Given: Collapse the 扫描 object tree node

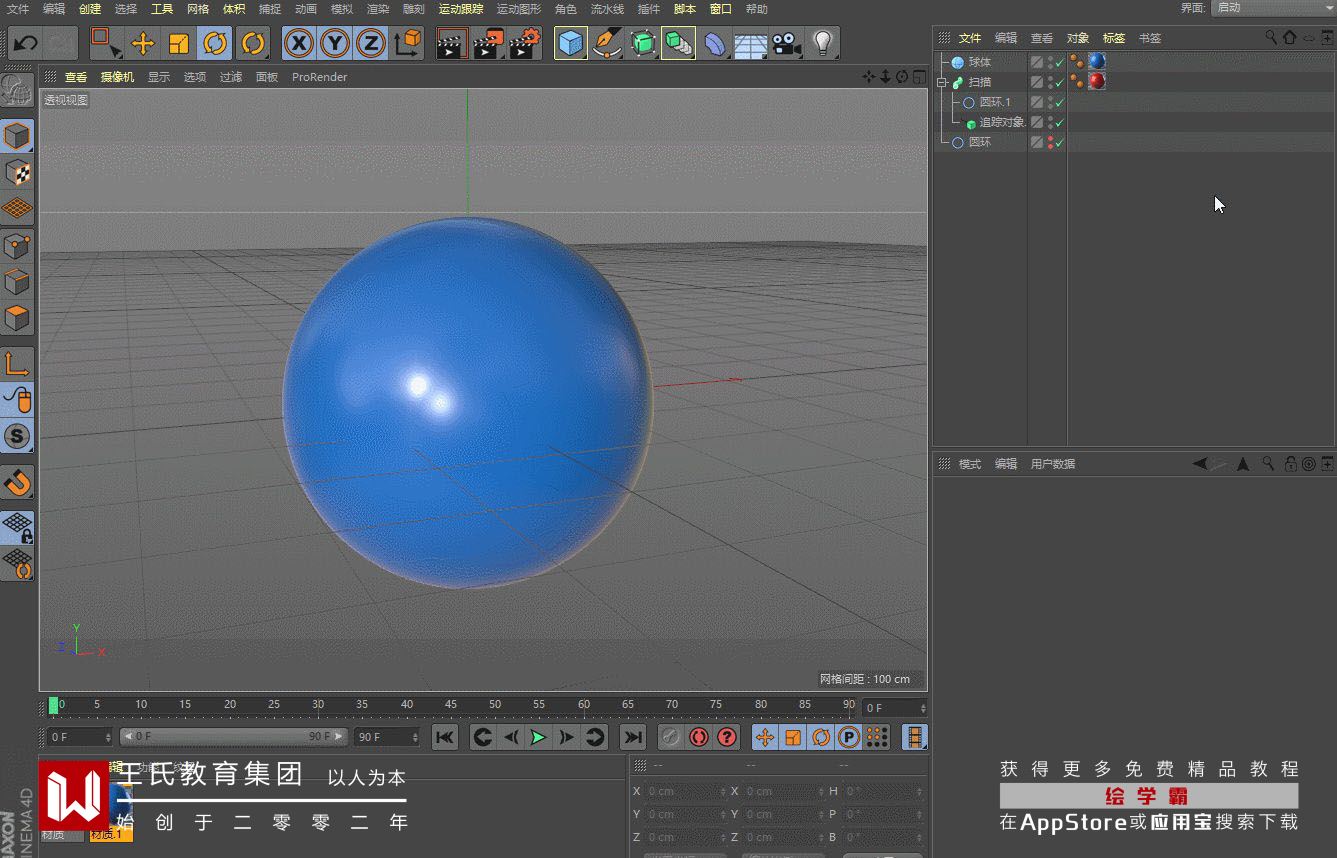Looking at the screenshot, I should click(x=942, y=83).
